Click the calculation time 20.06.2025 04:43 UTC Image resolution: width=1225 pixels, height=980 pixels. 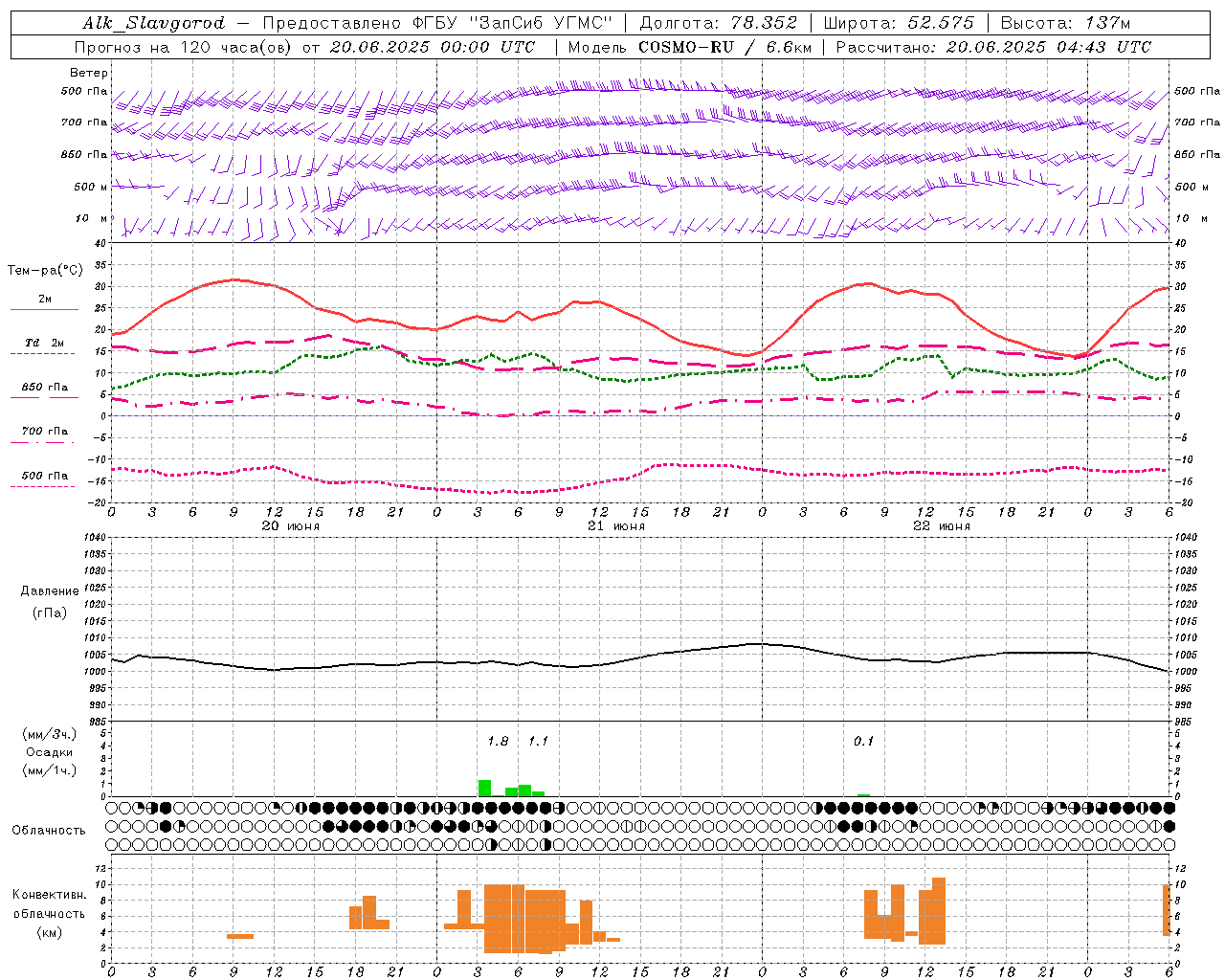pos(1049,47)
